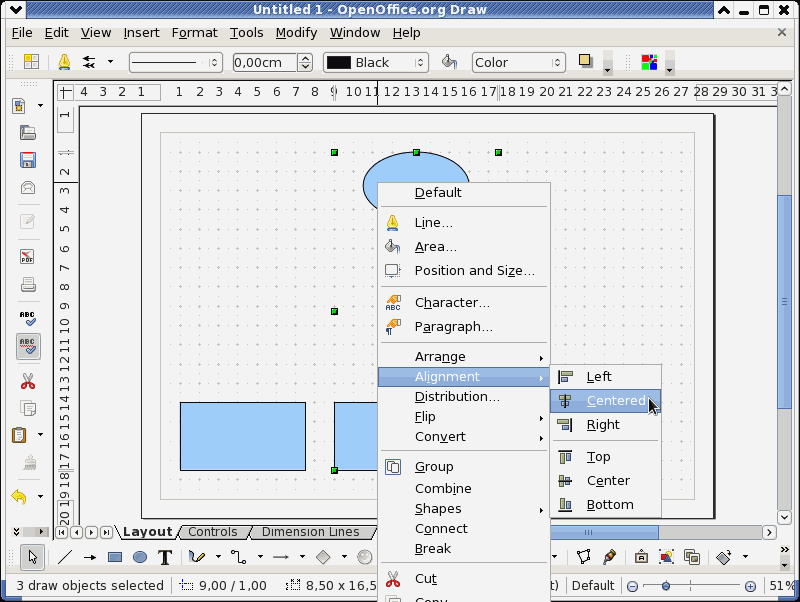Click the Open file icon

click(x=28, y=133)
